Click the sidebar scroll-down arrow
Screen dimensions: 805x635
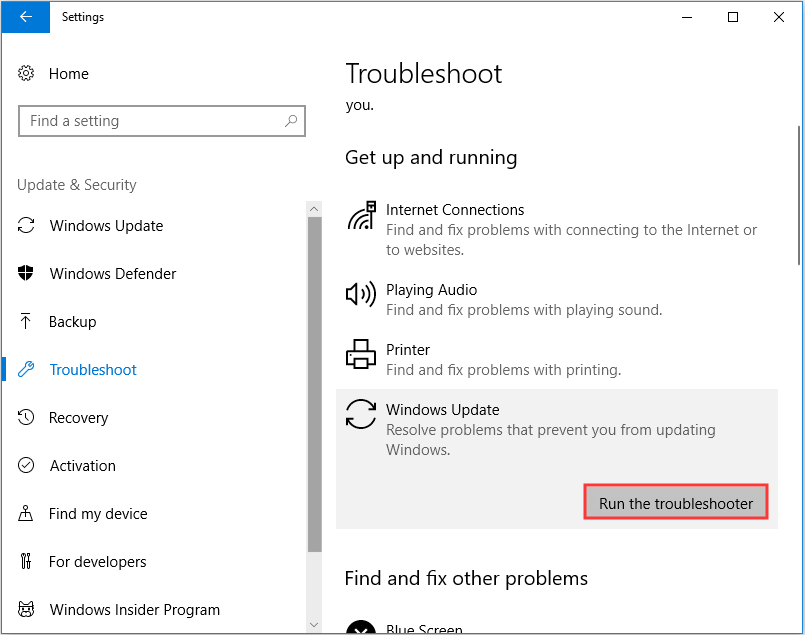point(314,625)
